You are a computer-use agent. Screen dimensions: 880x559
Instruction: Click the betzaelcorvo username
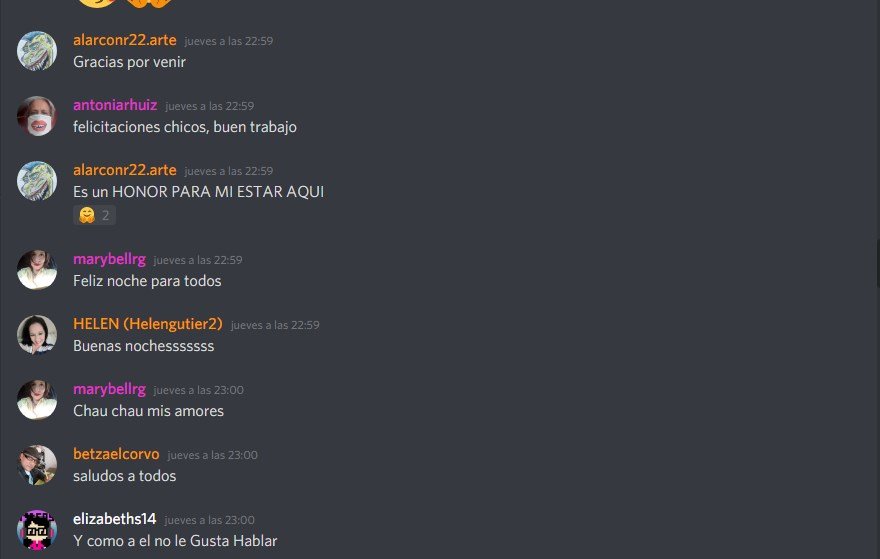coord(116,455)
